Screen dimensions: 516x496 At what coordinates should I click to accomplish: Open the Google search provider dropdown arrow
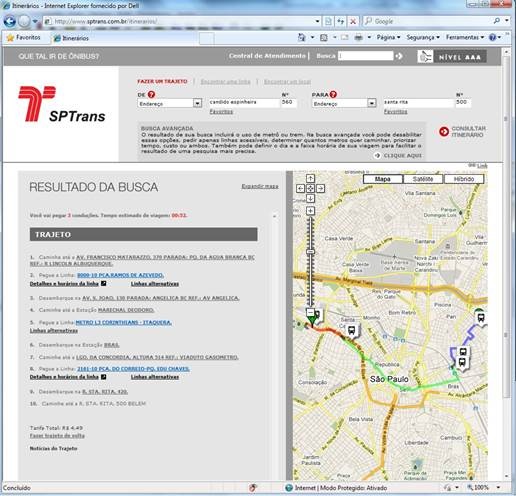[507, 21]
